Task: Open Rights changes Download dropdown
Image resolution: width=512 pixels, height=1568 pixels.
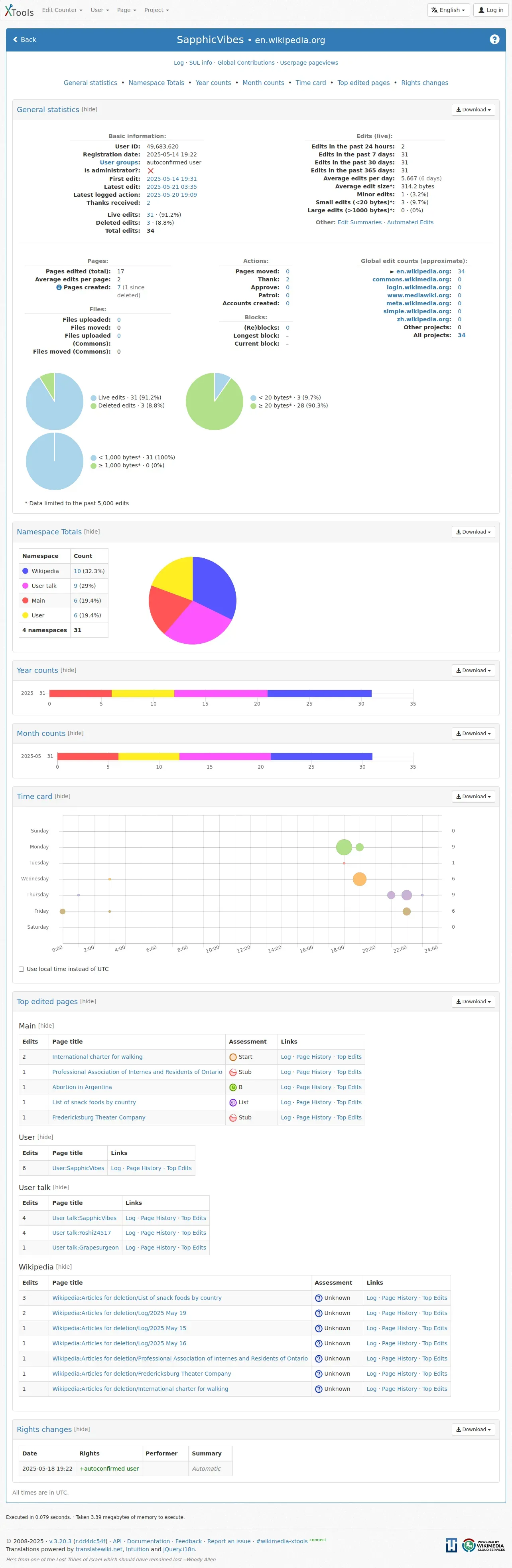Action: point(473,1429)
